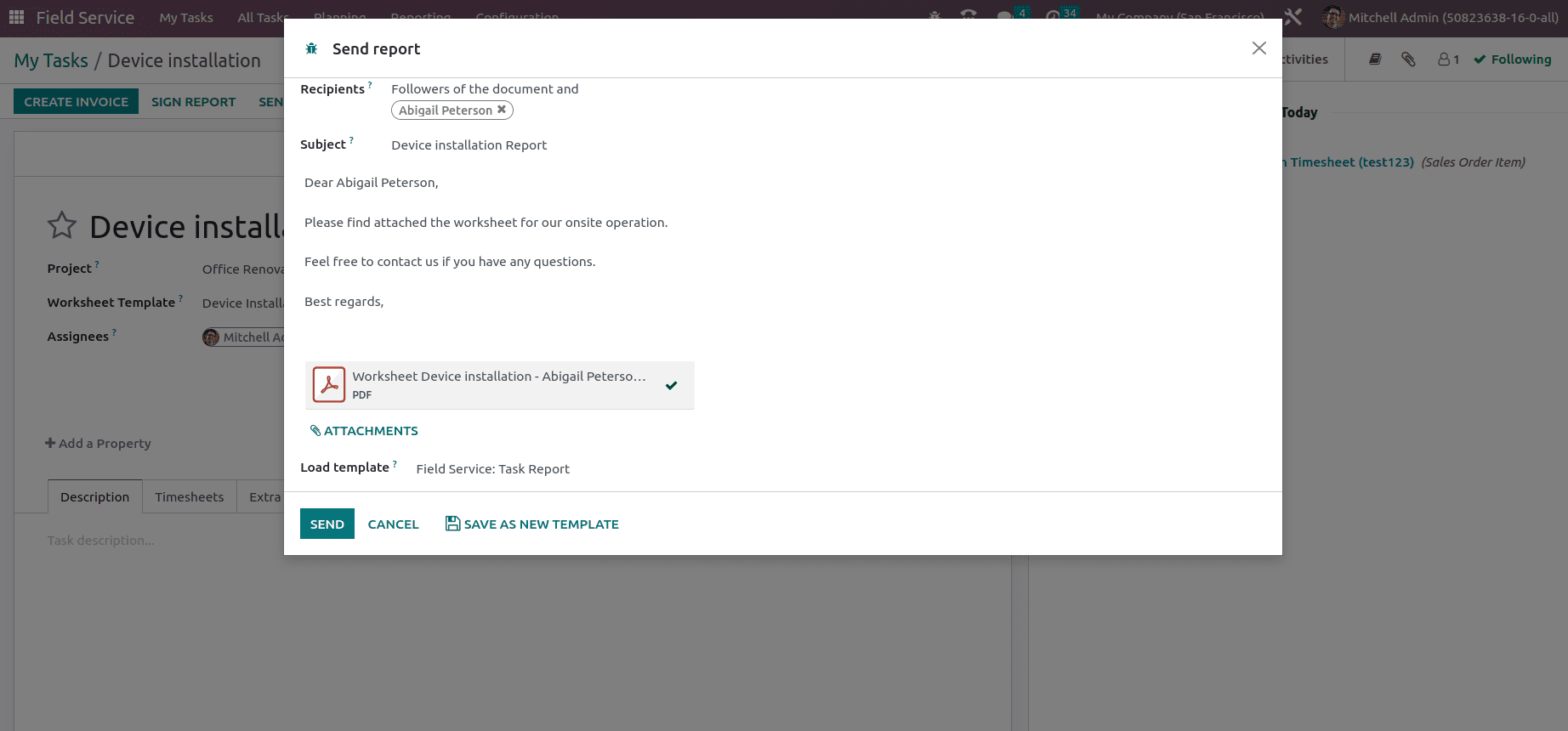Click the PDF worksheet attachment icon
The image size is (1568, 731).
pos(329,384)
